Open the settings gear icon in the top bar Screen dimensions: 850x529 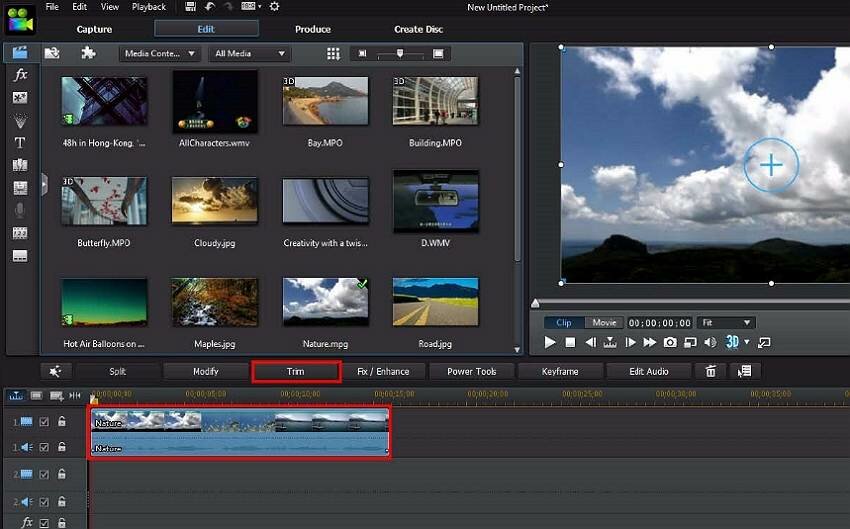coord(274,7)
